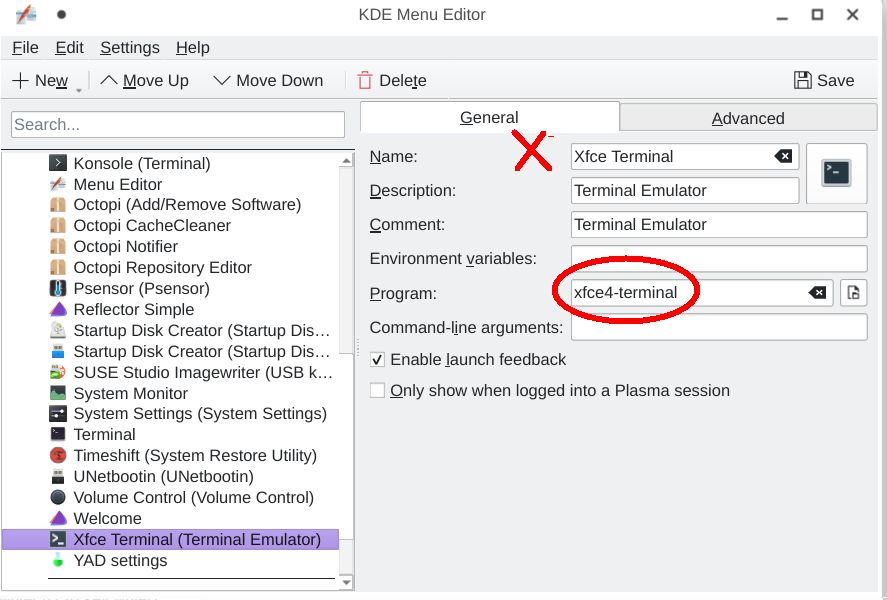
Task: Click inside the Search field
Action: click(175, 123)
